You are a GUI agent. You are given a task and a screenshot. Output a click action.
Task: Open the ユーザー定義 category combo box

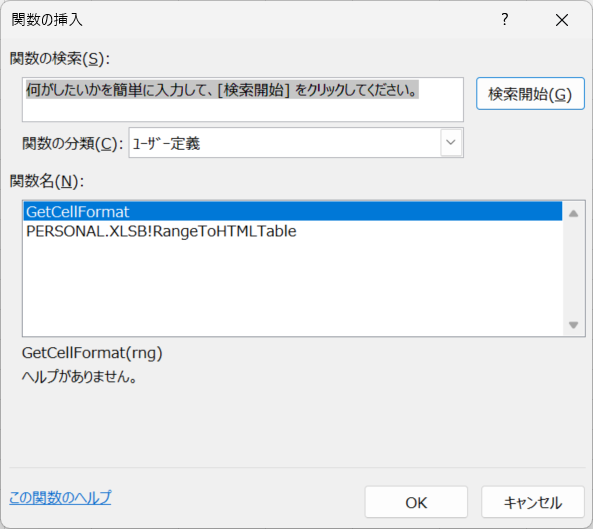pyautogui.click(x=296, y=143)
